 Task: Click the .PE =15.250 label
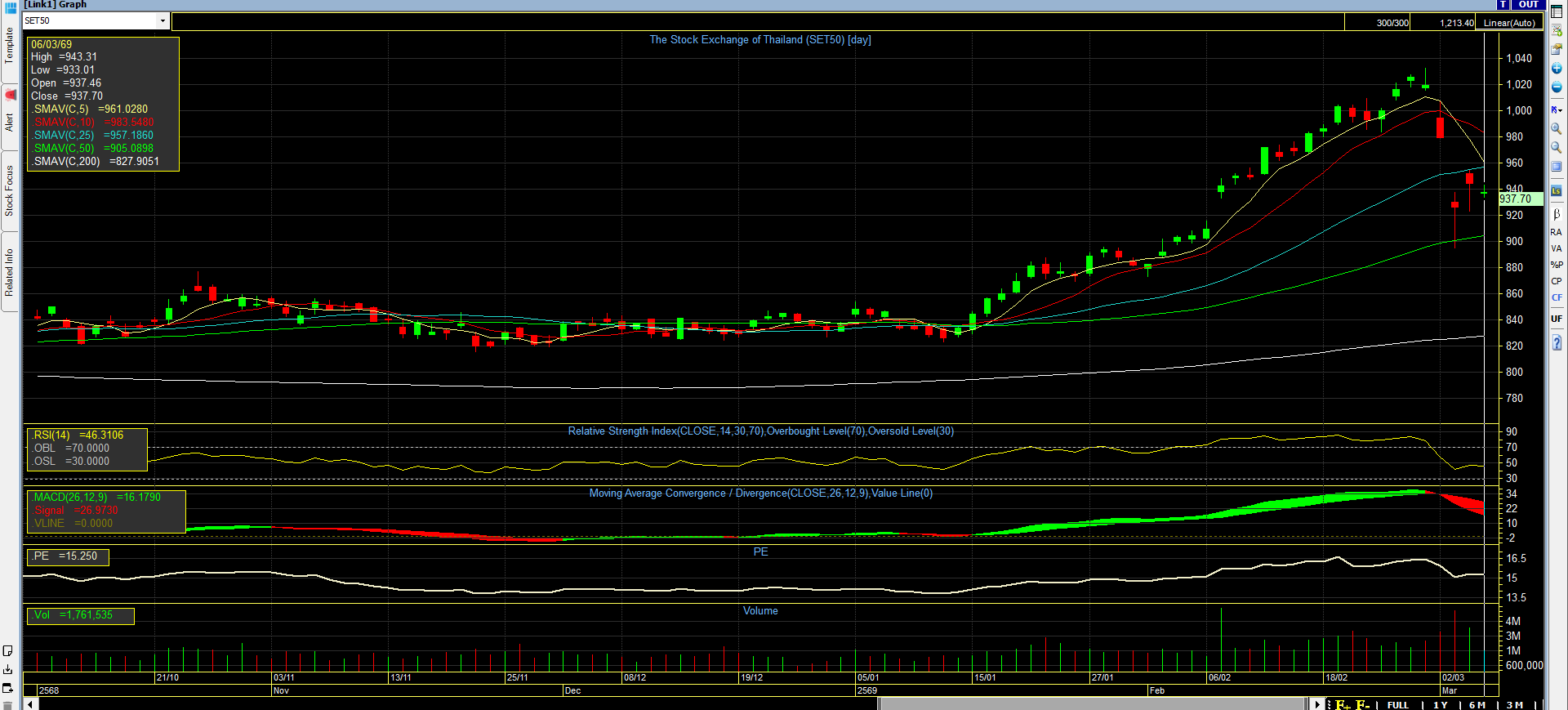click(65, 556)
